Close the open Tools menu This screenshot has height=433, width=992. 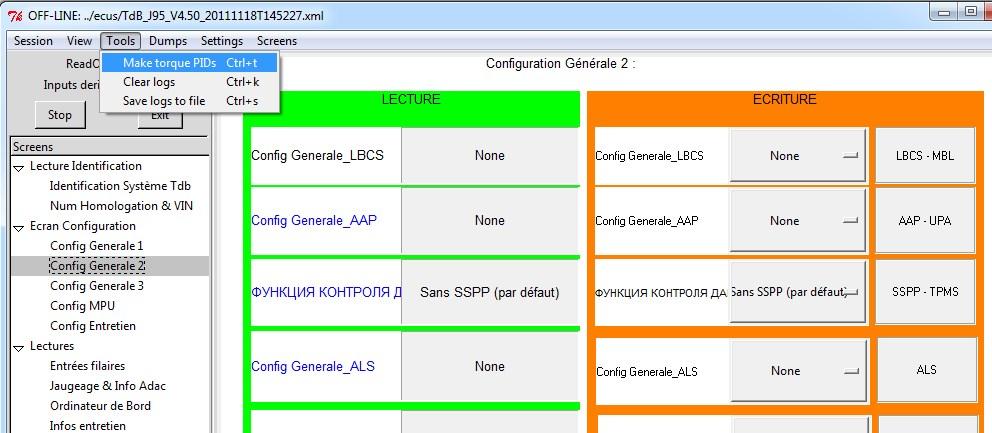pyautogui.click(x=121, y=41)
